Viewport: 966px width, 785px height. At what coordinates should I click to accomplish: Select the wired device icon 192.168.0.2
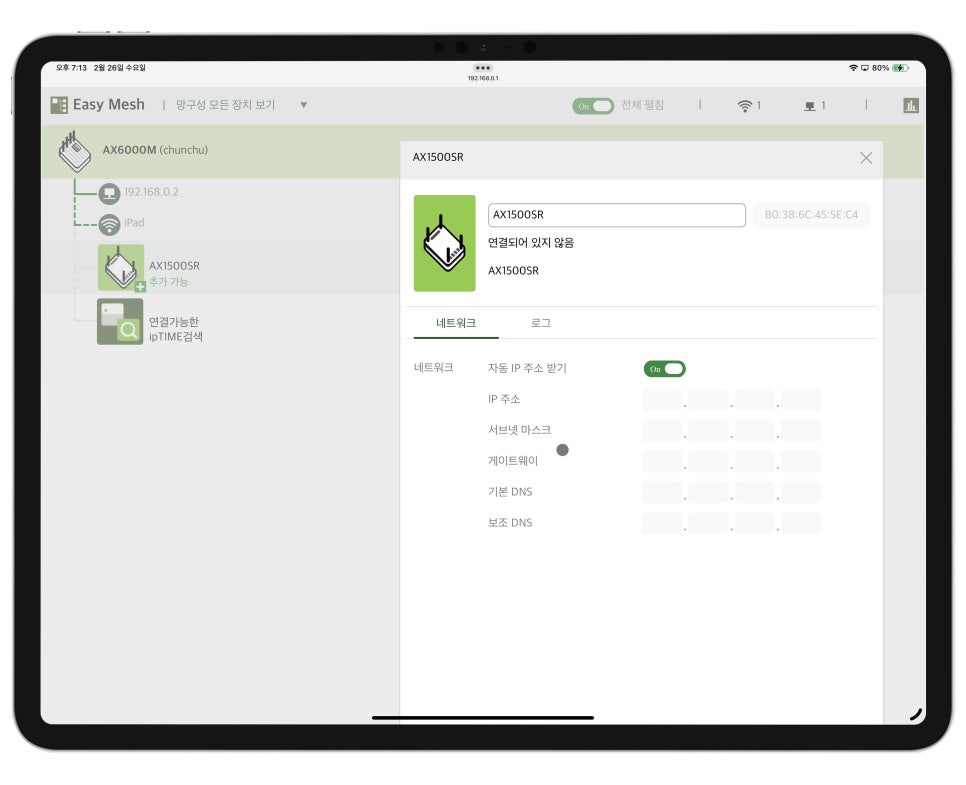click(109, 193)
